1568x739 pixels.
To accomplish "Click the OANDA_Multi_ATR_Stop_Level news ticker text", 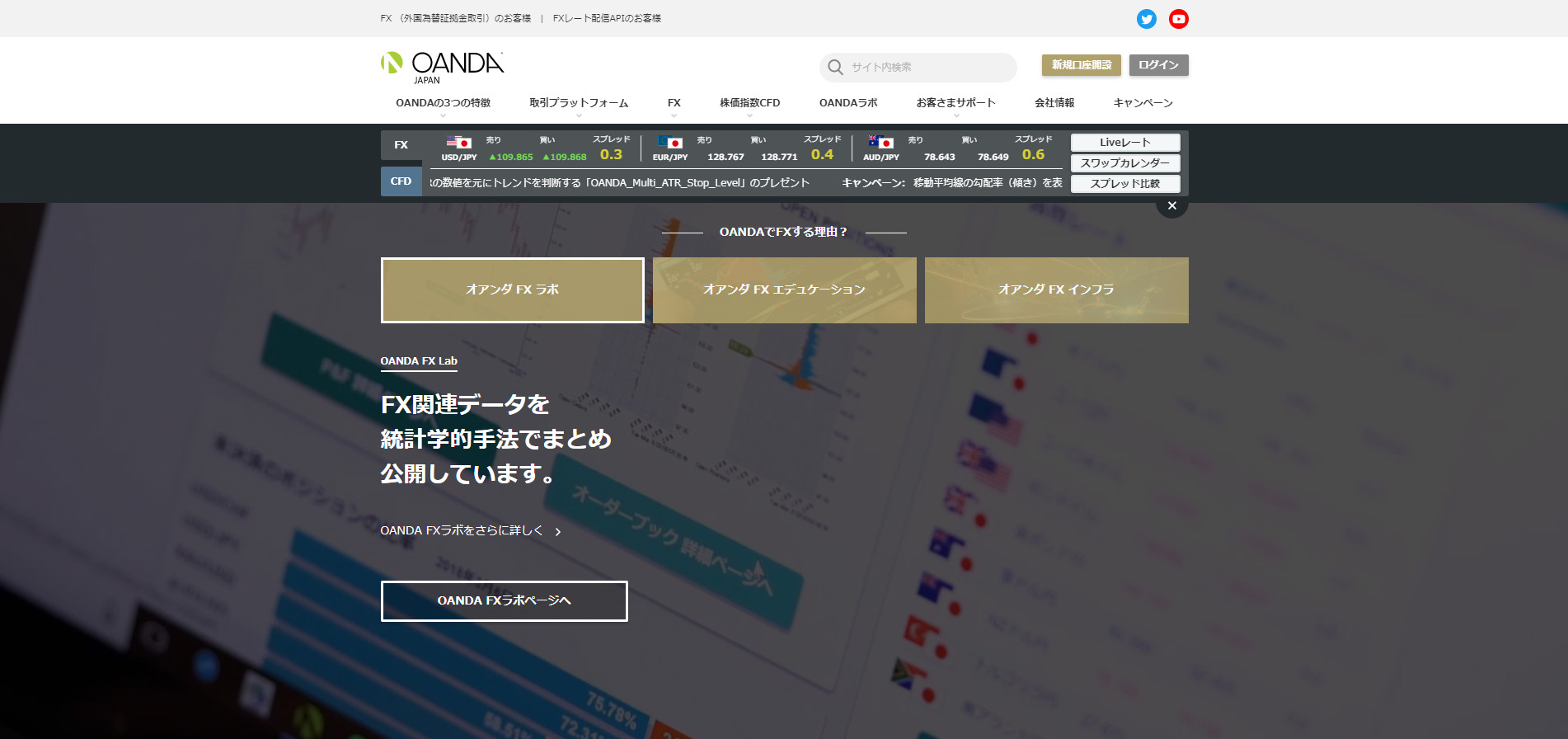I will 620,183.
